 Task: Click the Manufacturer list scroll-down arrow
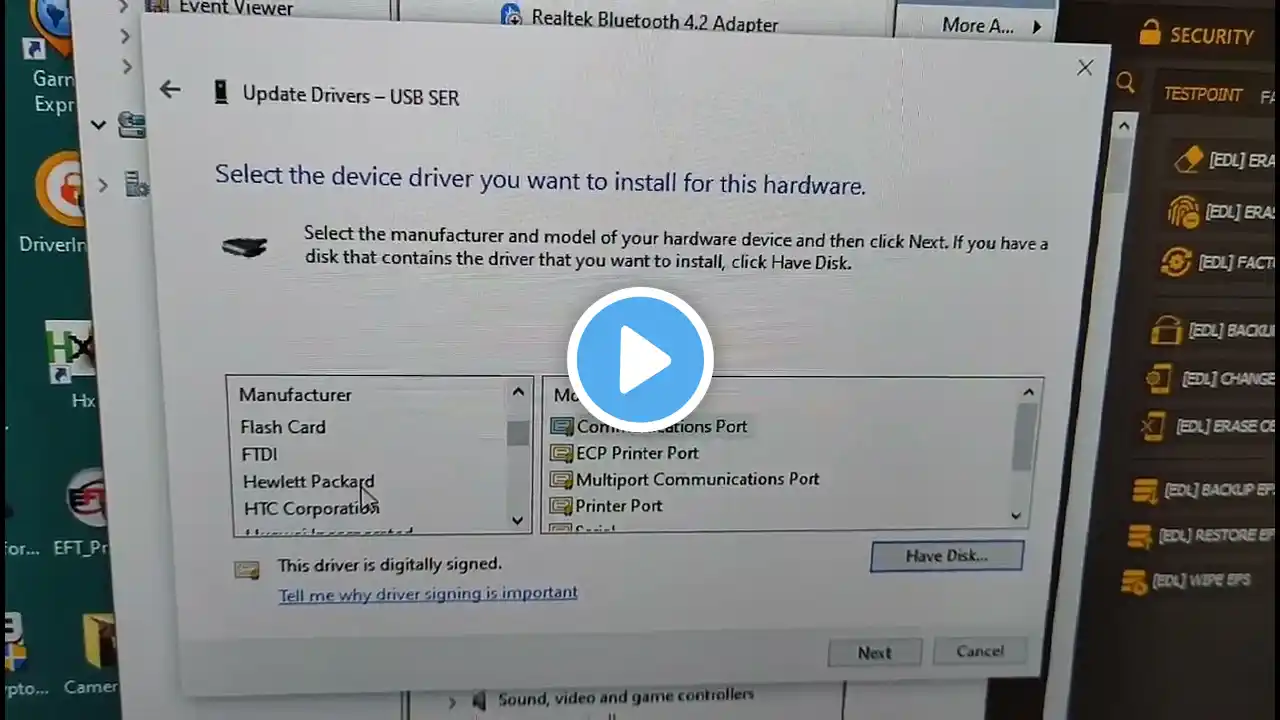click(518, 520)
